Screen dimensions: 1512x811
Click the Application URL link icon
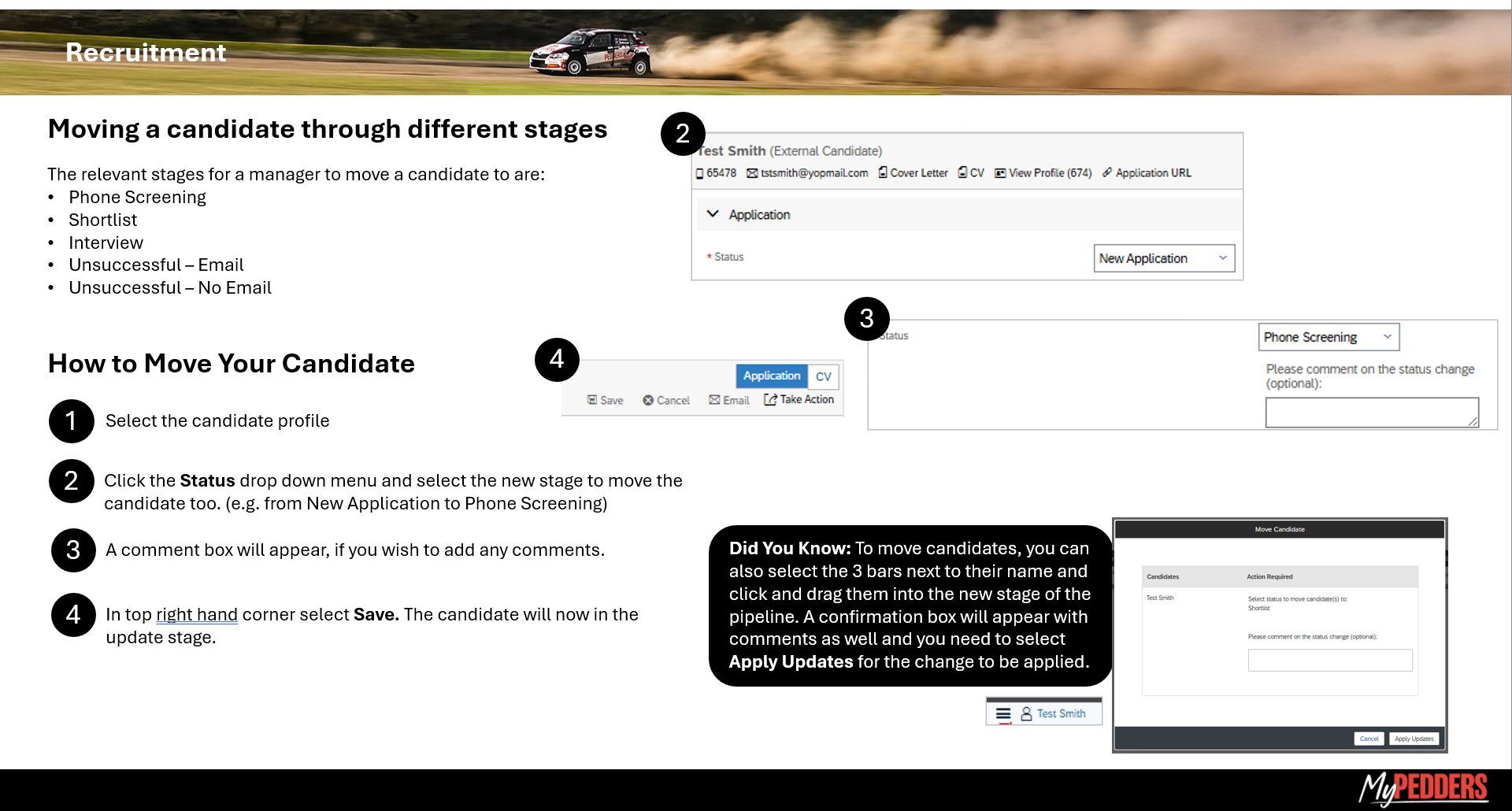pos(1107,172)
